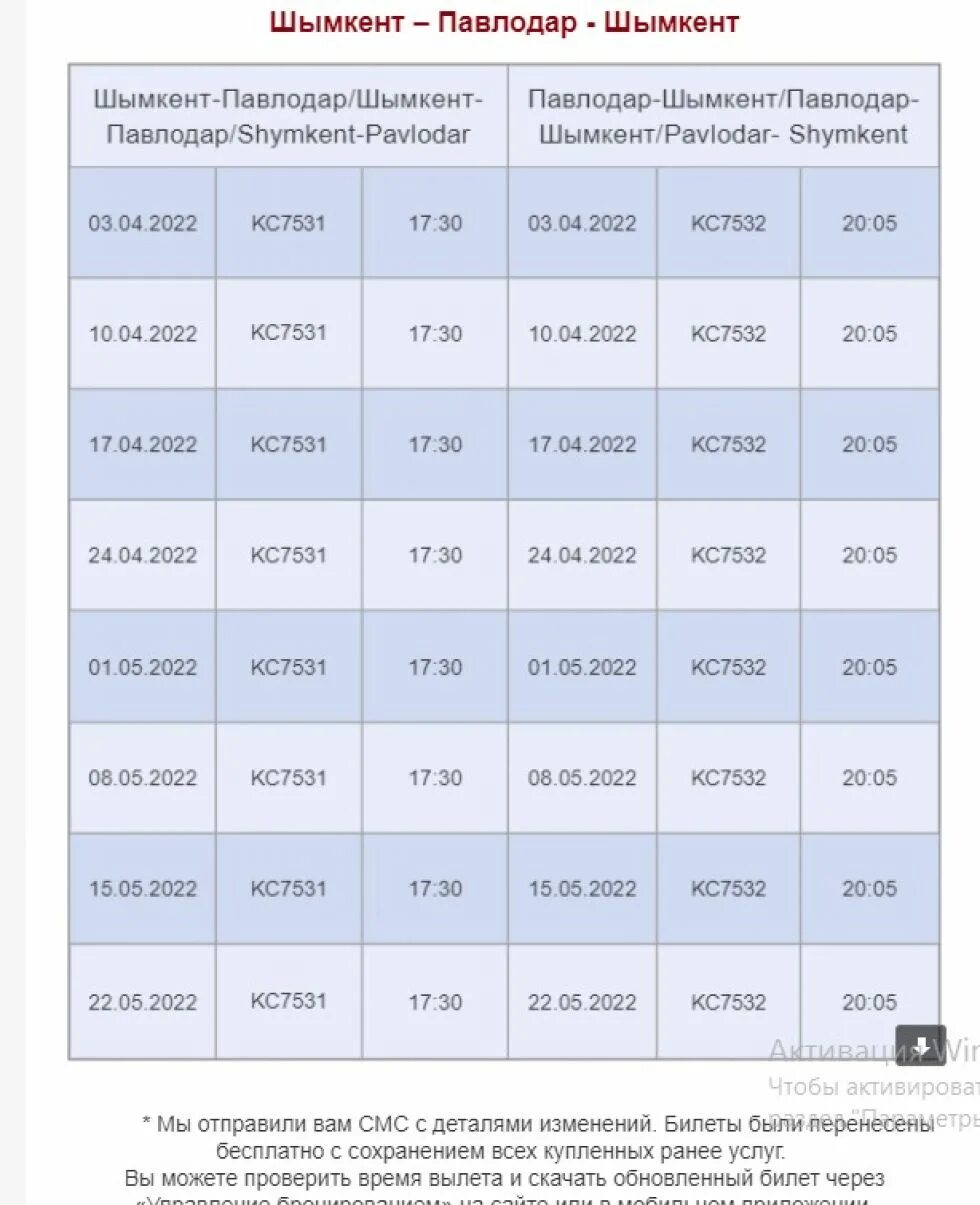Click flight KC7532 in the 01.05.2022 row
Screen dimensions: 980x1205
pyautogui.click(x=728, y=667)
